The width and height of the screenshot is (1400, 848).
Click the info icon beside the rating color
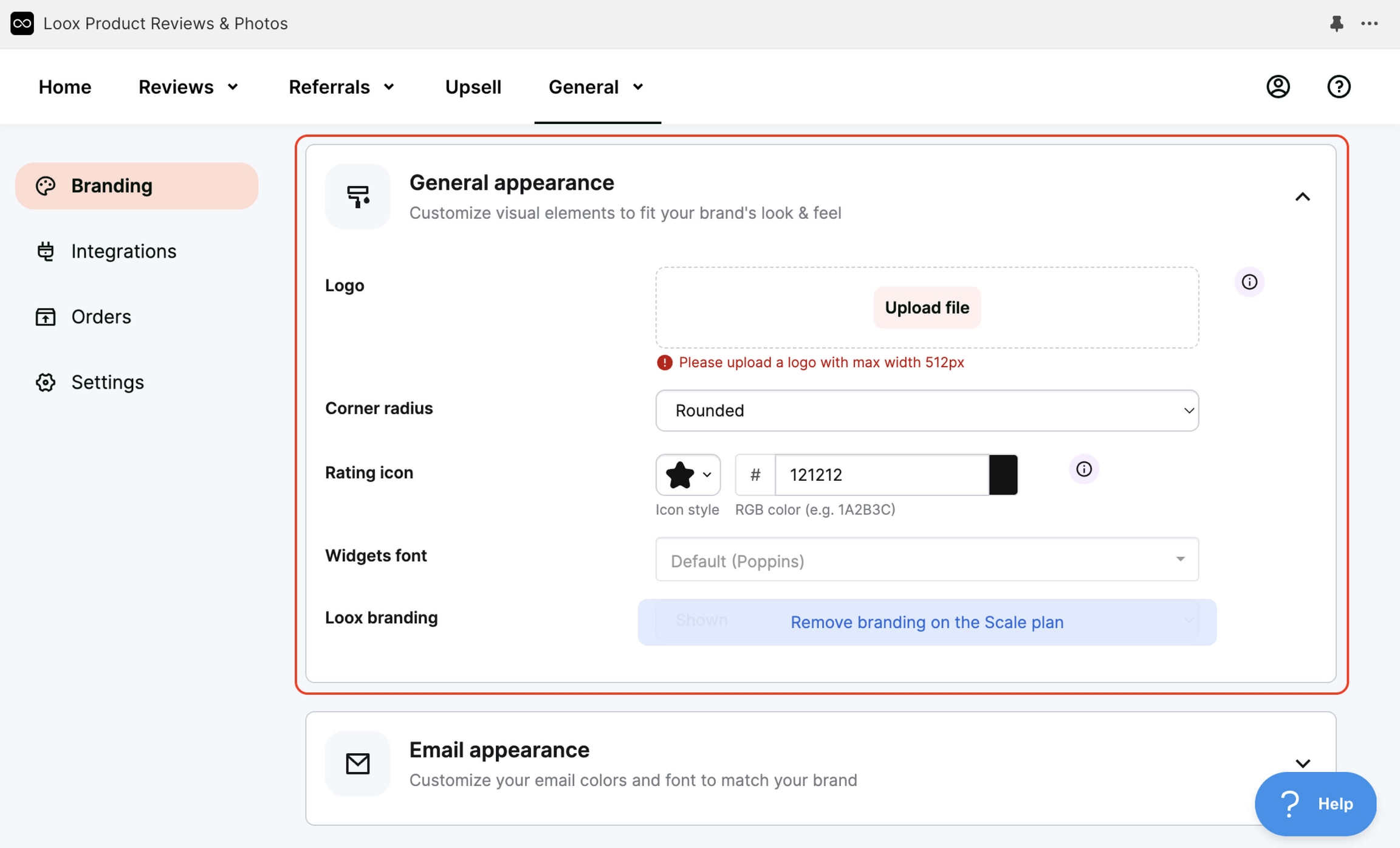[x=1084, y=469]
